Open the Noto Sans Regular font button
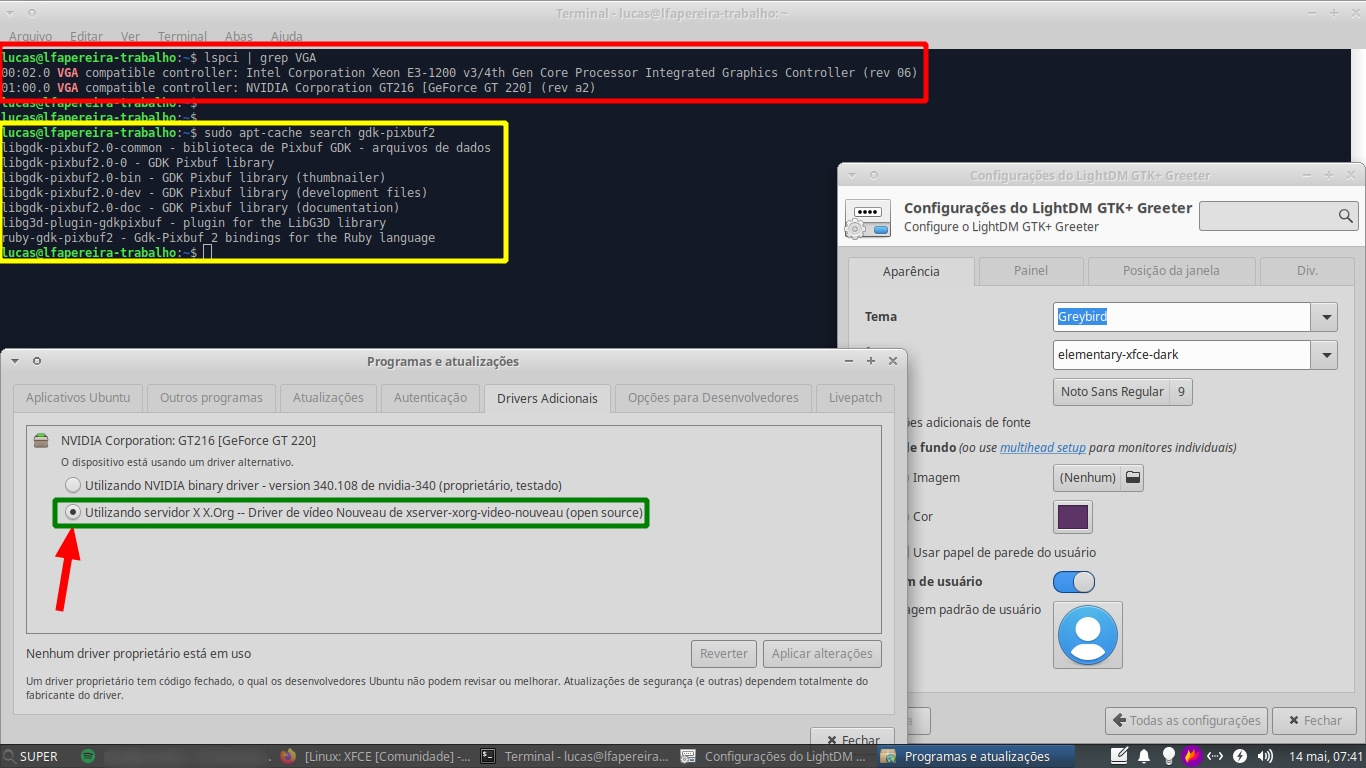This screenshot has height=768, width=1366. pyautogui.click(x=1123, y=391)
